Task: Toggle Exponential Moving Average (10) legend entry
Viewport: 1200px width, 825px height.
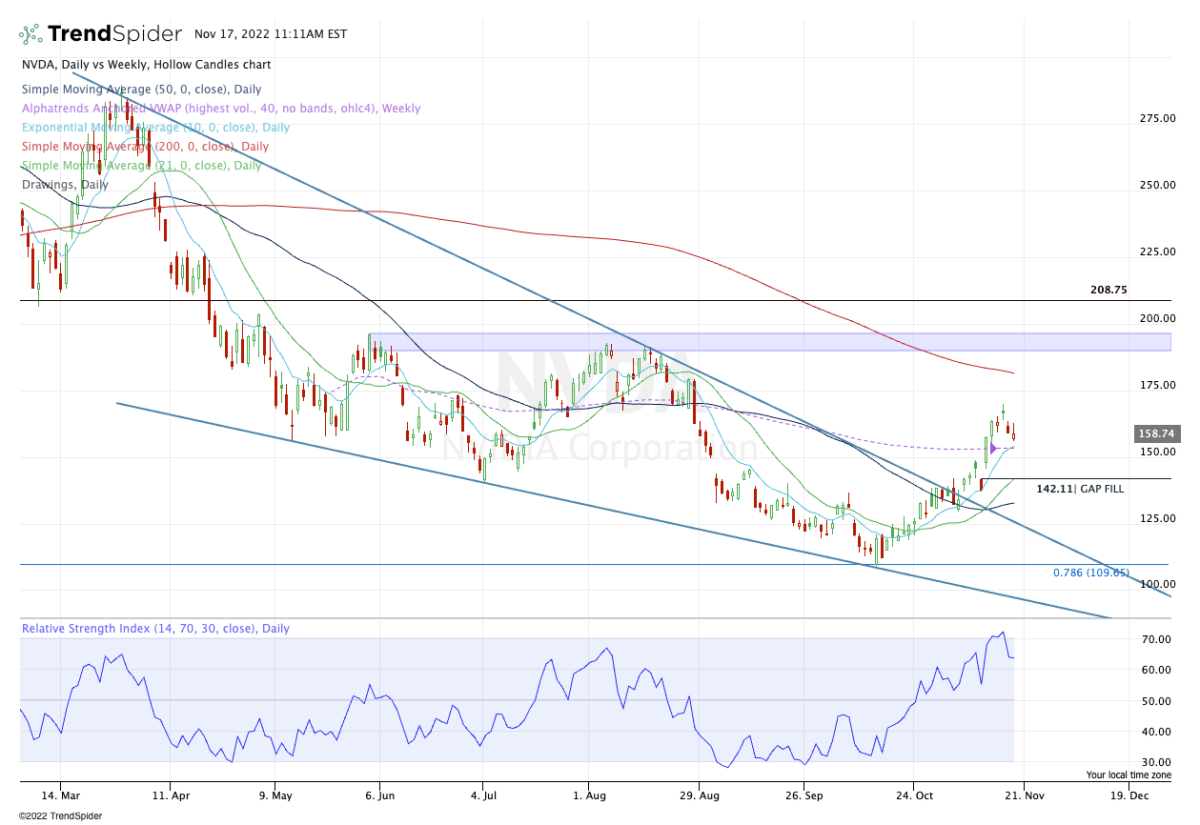Action: tap(155, 127)
